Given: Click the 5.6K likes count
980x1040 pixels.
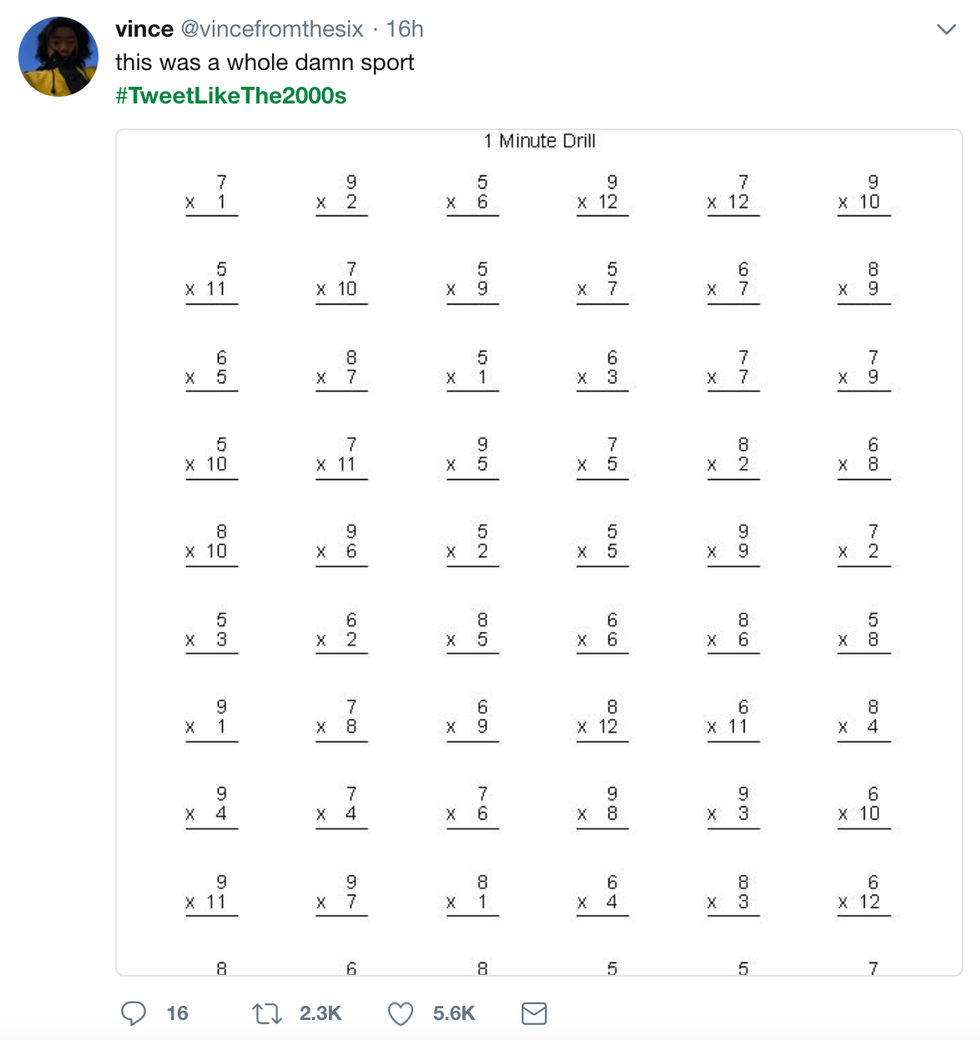Looking at the screenshot, I should pos(454,1013).
